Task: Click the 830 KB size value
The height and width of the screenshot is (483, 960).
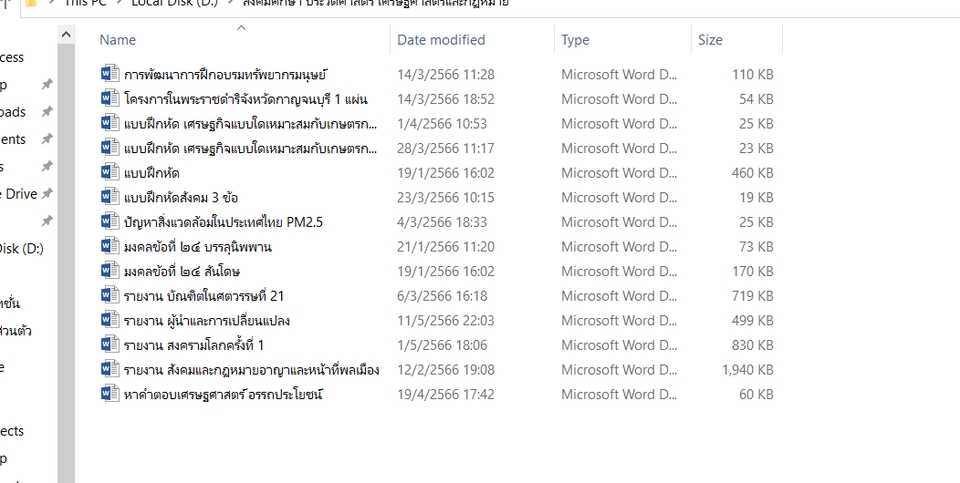Action: pos(752,345)
